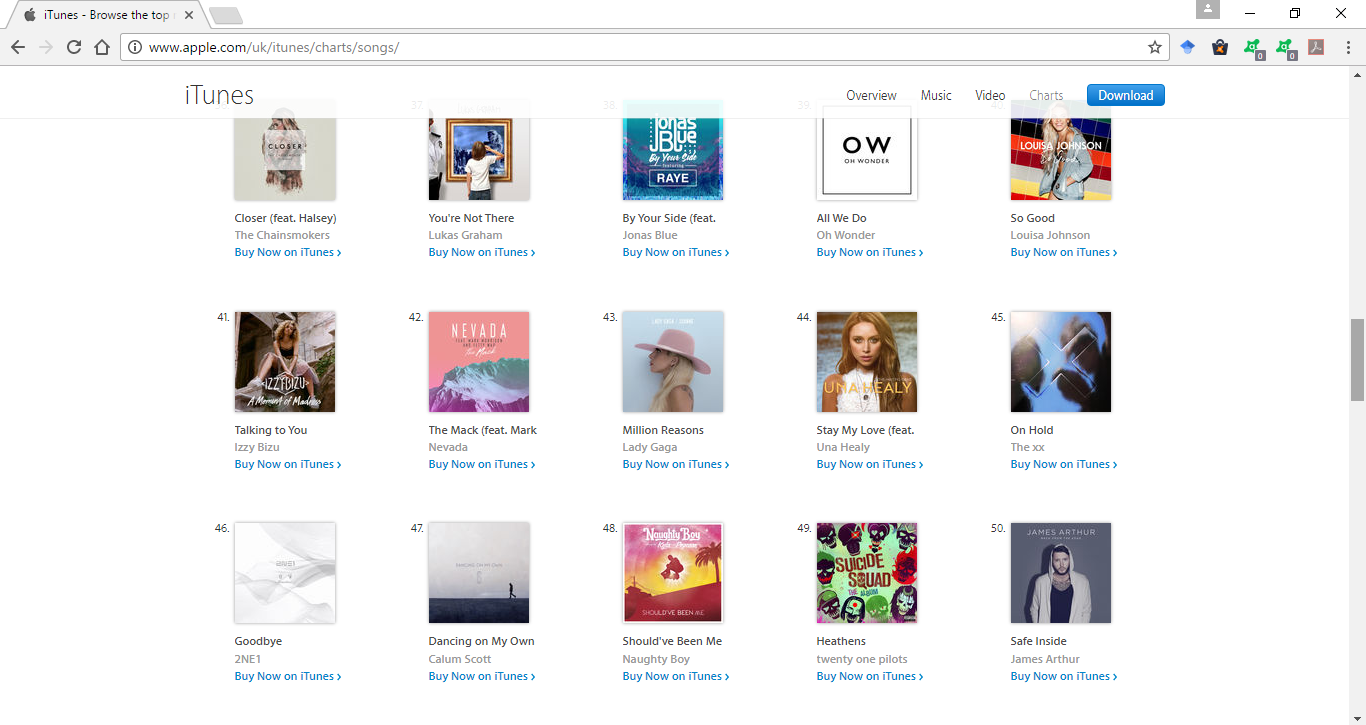The width and height of the screenshot is (1366, 725).
Task: Open Suicide Squad album artwork
Action: point(867,573)
